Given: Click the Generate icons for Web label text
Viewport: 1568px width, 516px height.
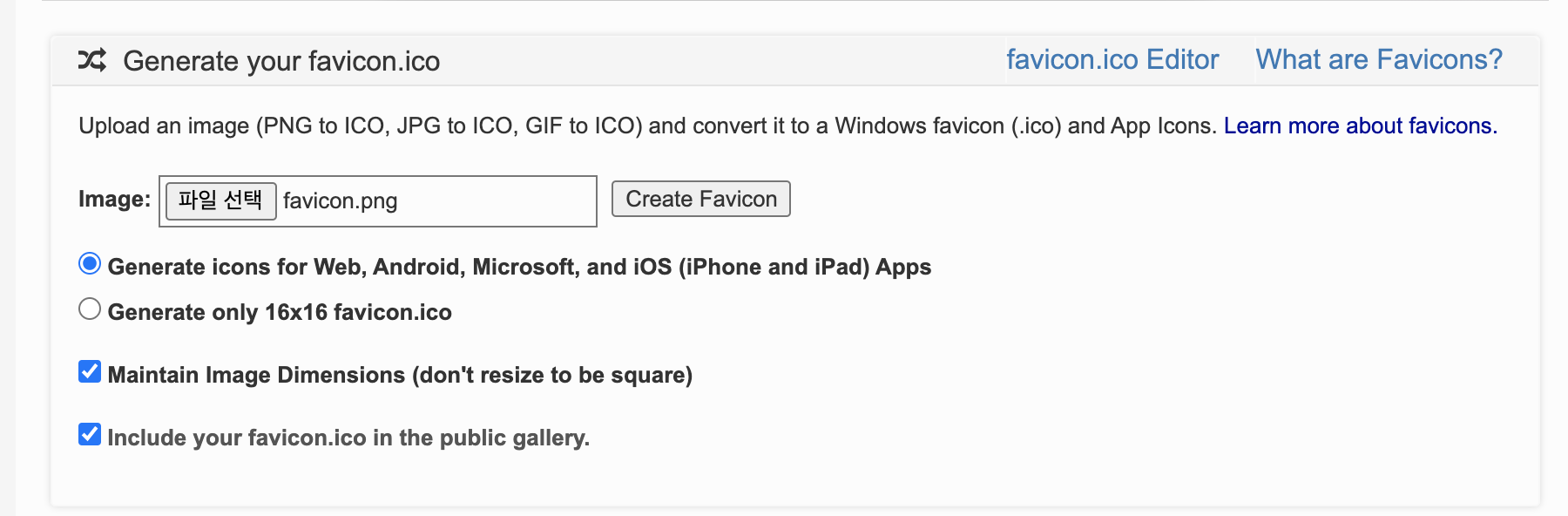Looking at the screenshot, I should click(x=519, y=267).
